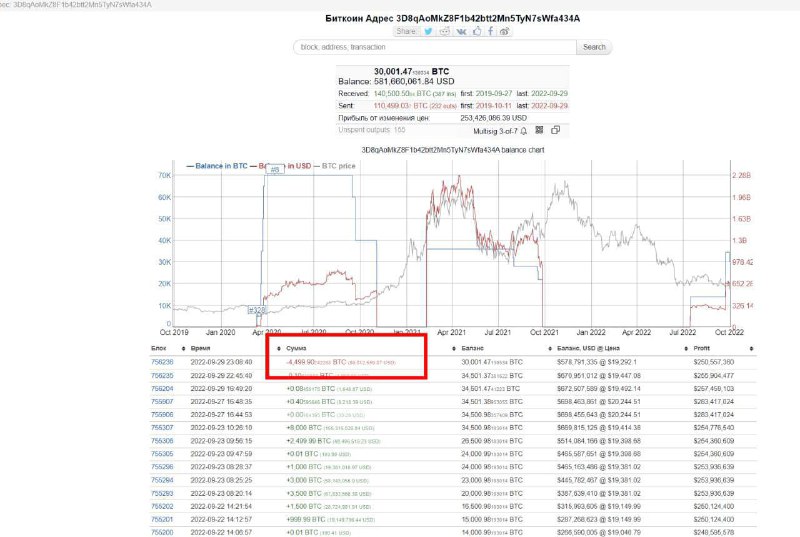Screen dimensions: 800x537
Task: Click the 253,426,086.39 USD profit value
Action: click(x=493, y=118)
